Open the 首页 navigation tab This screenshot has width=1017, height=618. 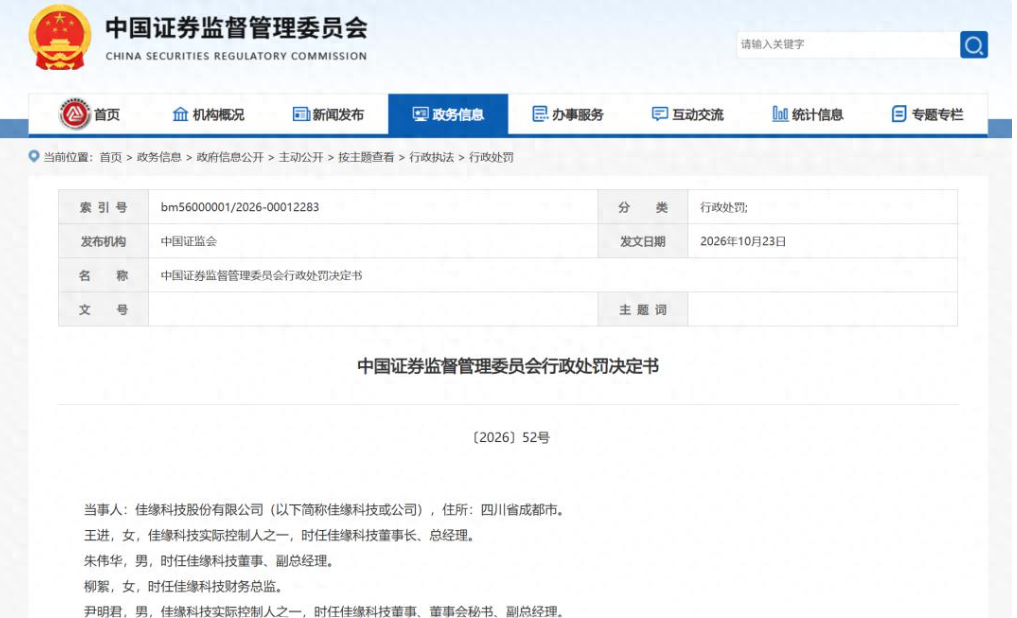90,115
